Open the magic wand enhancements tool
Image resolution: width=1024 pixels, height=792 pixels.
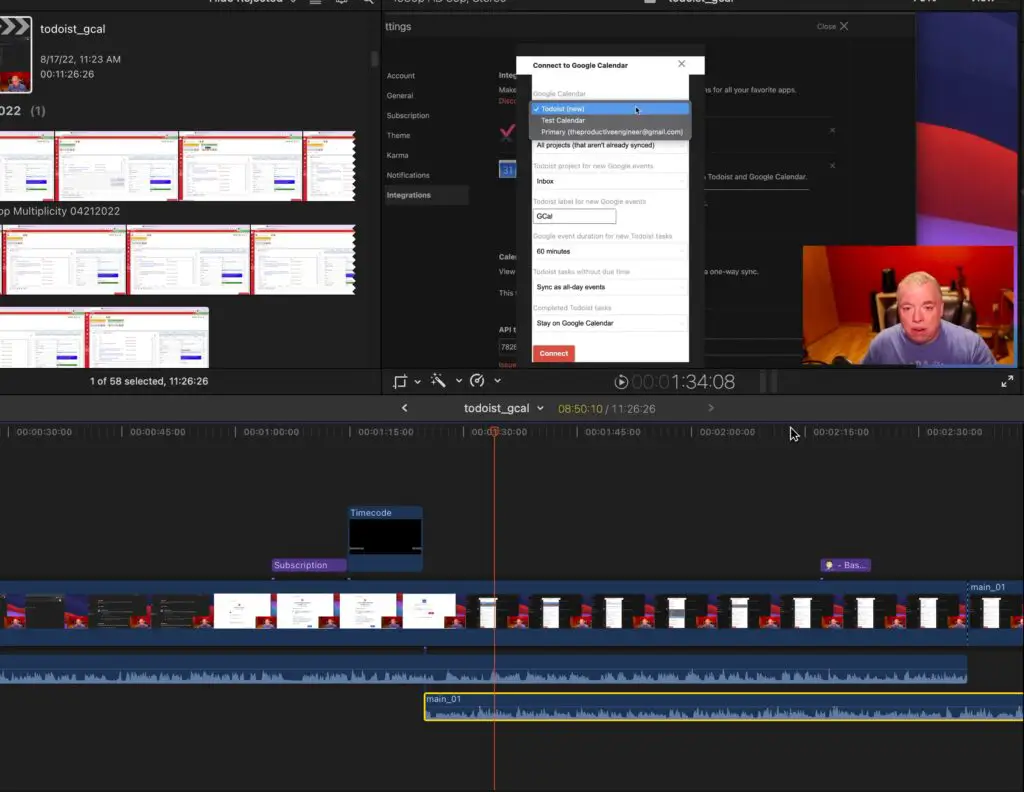pyautogui.click(x=438, y=381)
